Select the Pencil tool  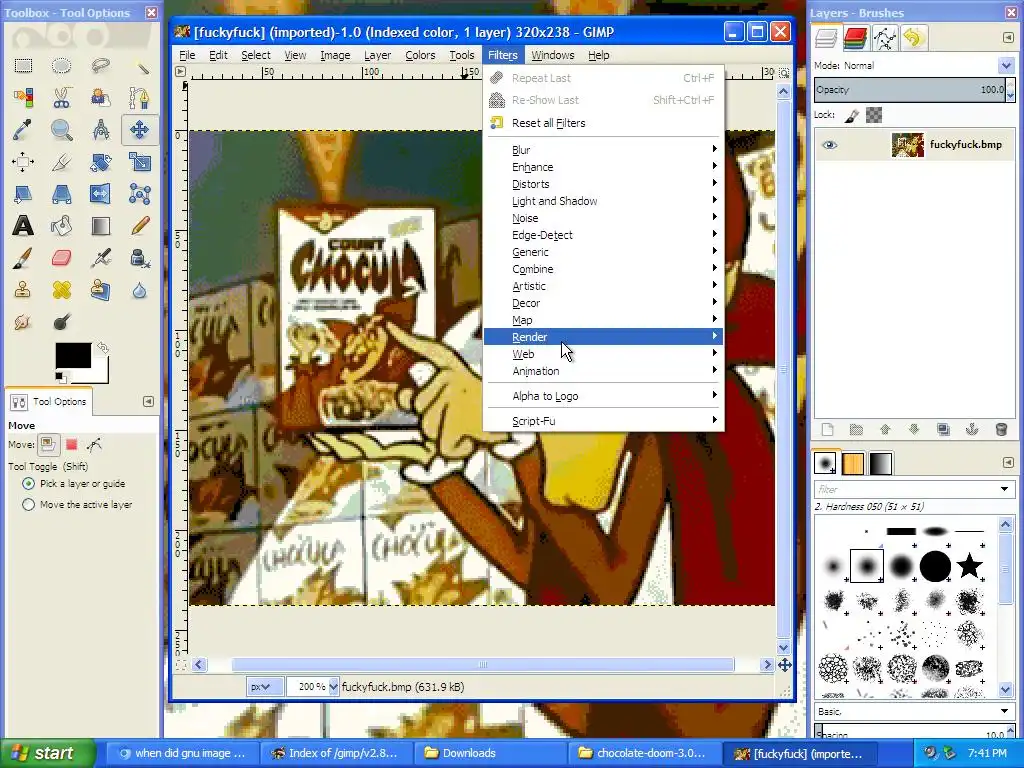click(x=139, y=226)
